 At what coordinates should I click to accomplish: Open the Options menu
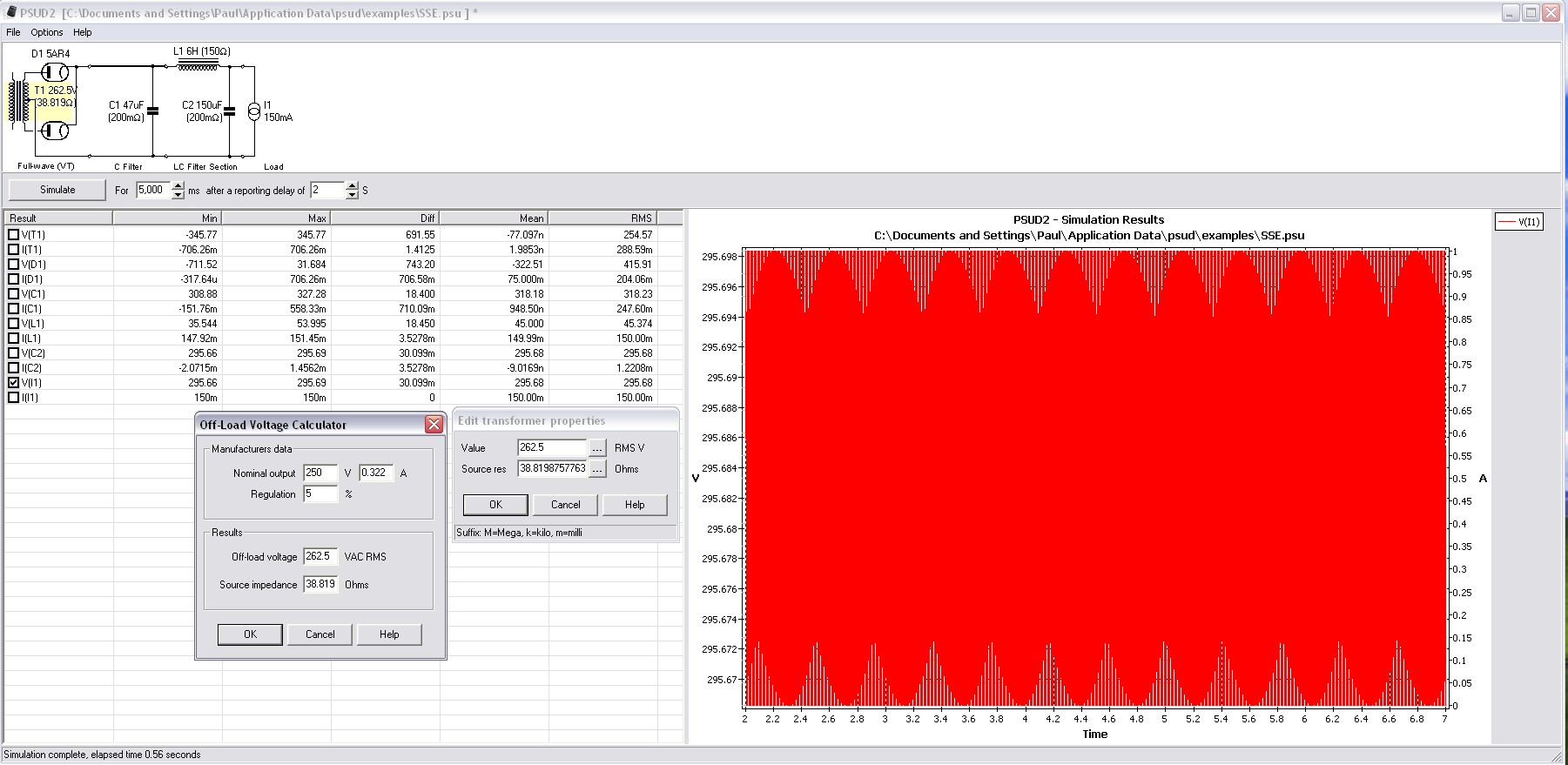tap(47, 32)
